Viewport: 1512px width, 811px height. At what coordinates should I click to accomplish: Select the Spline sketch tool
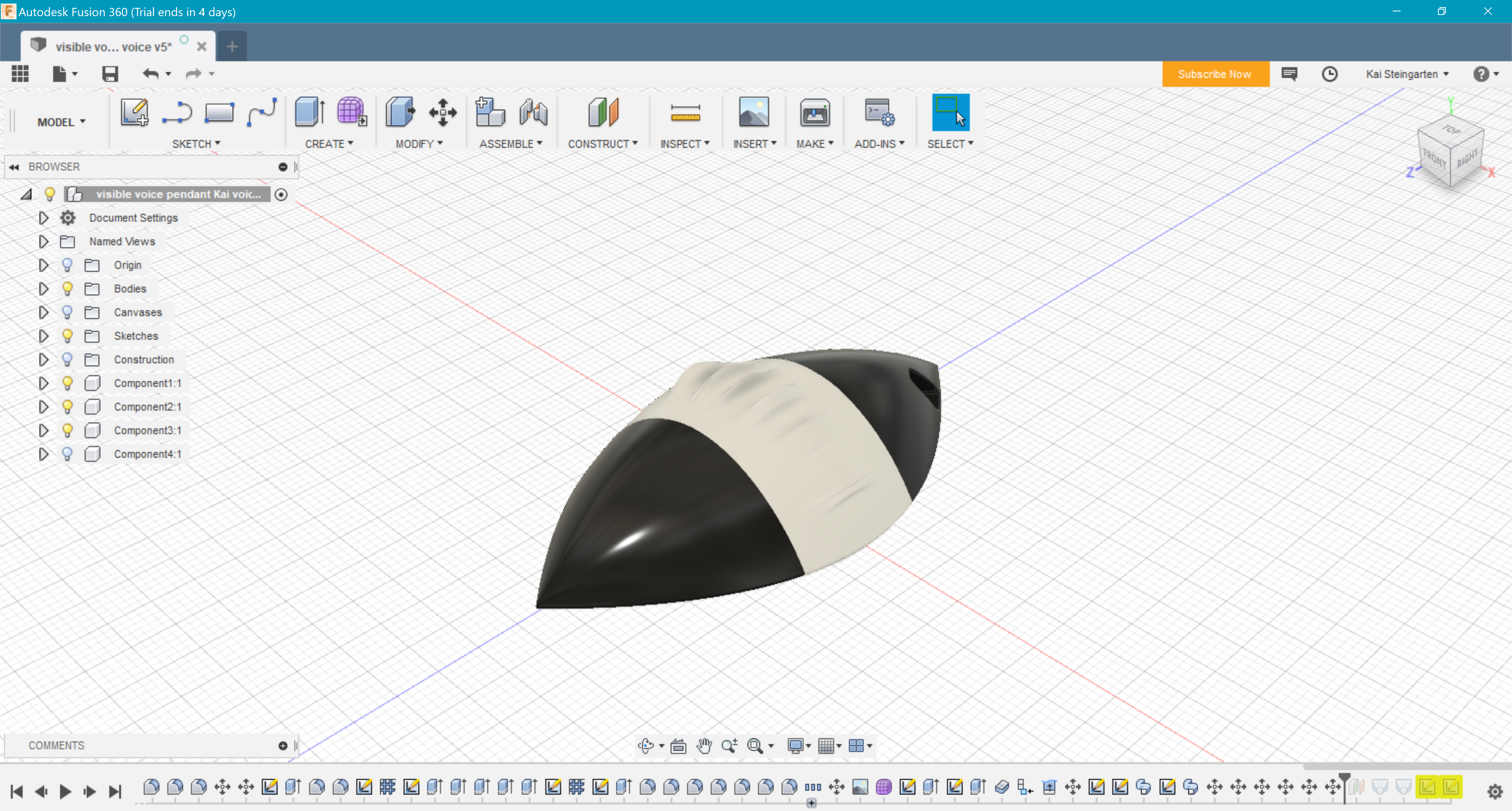click(261, 112)
